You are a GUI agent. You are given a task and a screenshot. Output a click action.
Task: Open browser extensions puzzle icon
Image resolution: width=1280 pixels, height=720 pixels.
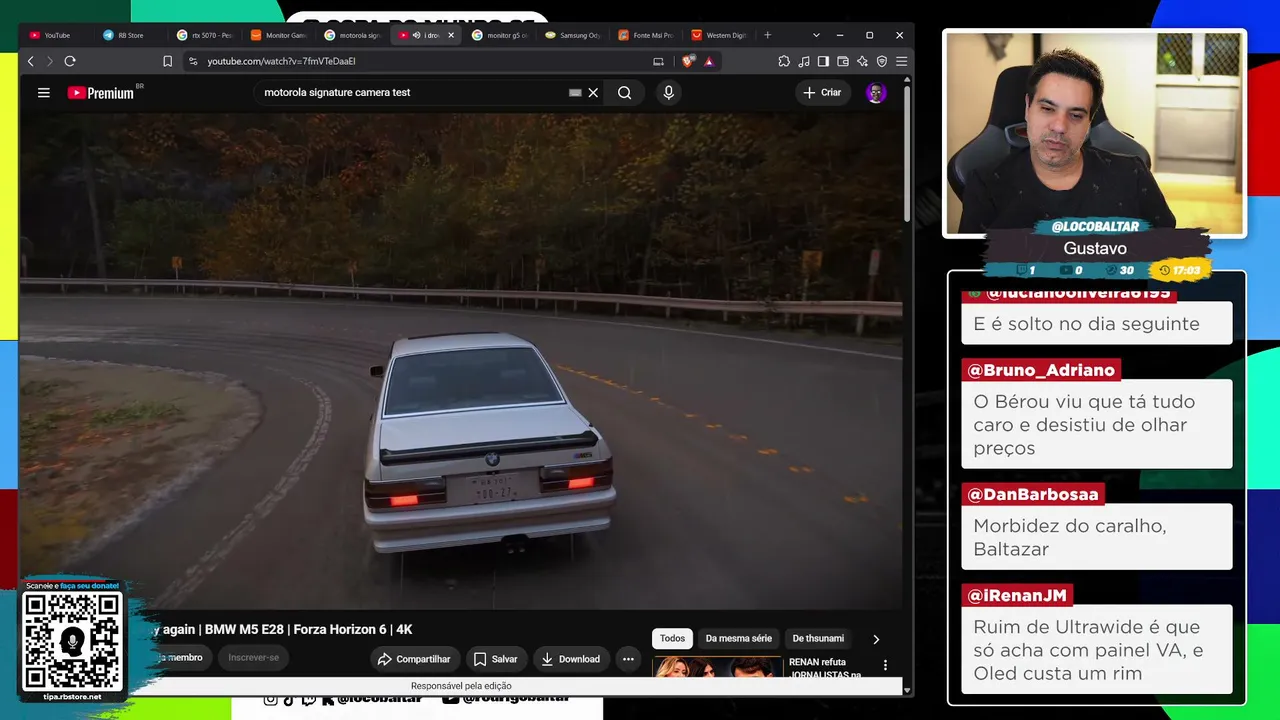pyautogui.click(x=784, y=61)
